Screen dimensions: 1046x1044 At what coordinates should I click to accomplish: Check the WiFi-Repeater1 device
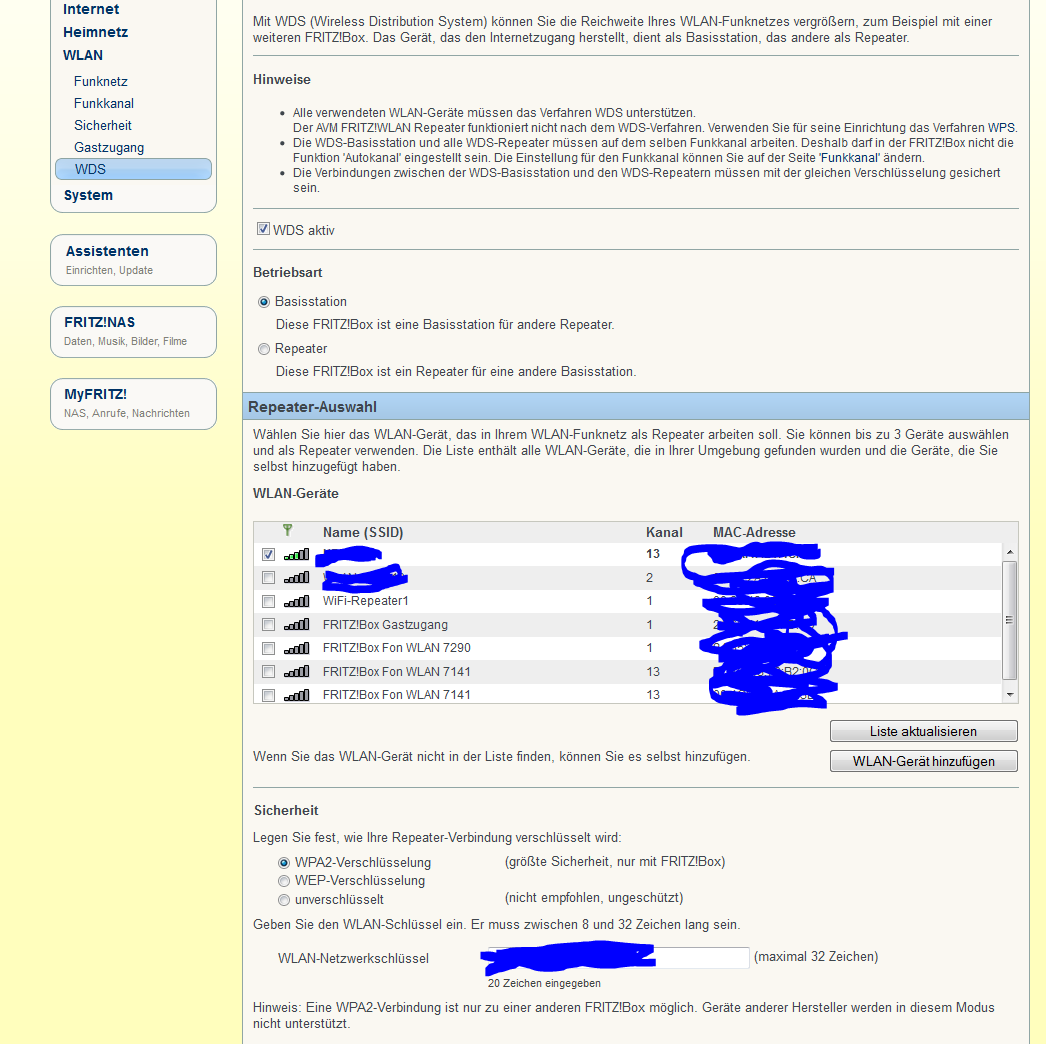pyautogui.click(x=268, y=602)
